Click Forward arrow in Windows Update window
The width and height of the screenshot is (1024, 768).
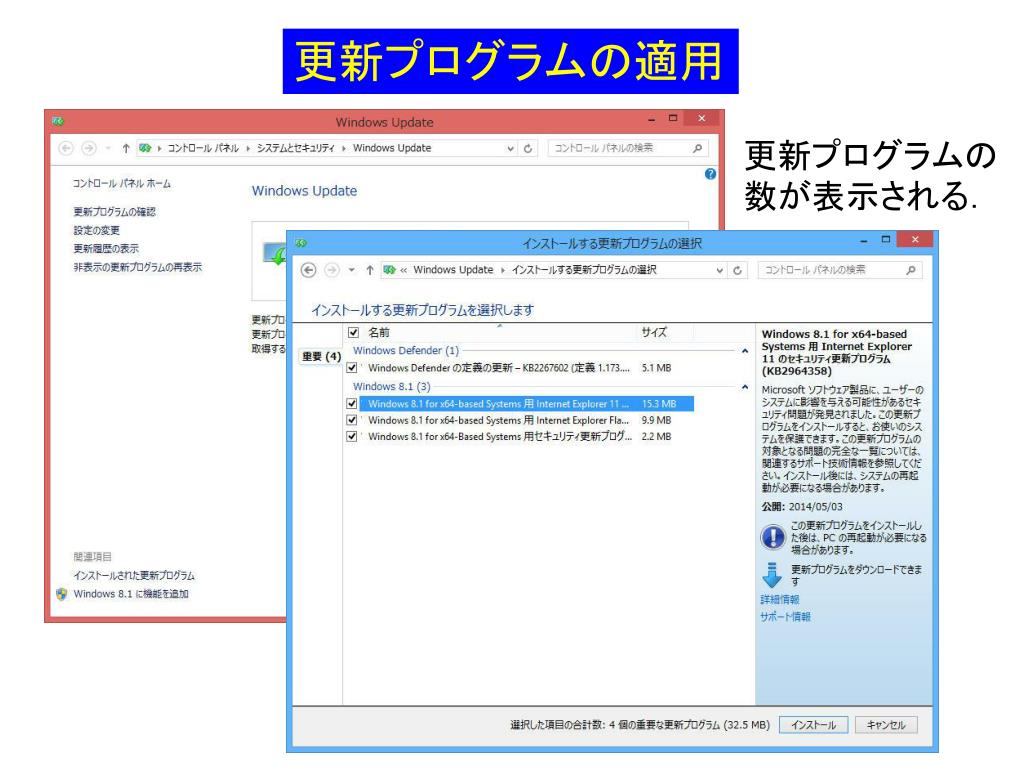click(89, 148)
